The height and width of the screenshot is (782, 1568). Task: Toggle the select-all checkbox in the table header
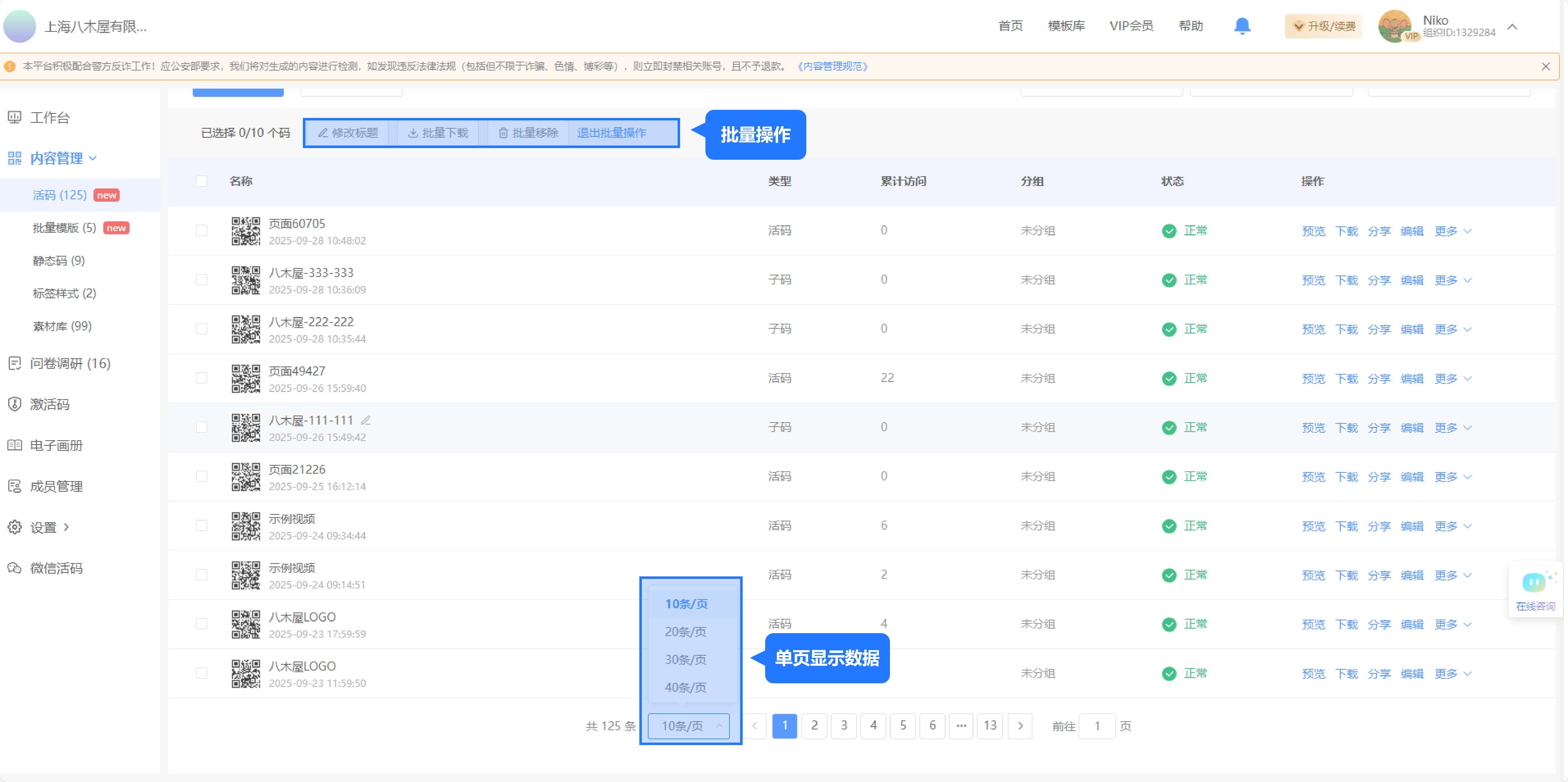pos(202,181)
